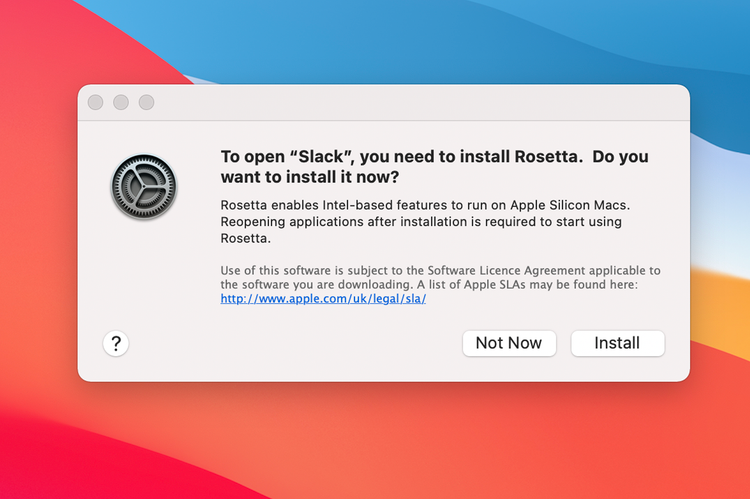The width and height of the screenshot is (750, 499).
Task: Dismiss the dialog with Not Now
Action: (x=508, y=343)
